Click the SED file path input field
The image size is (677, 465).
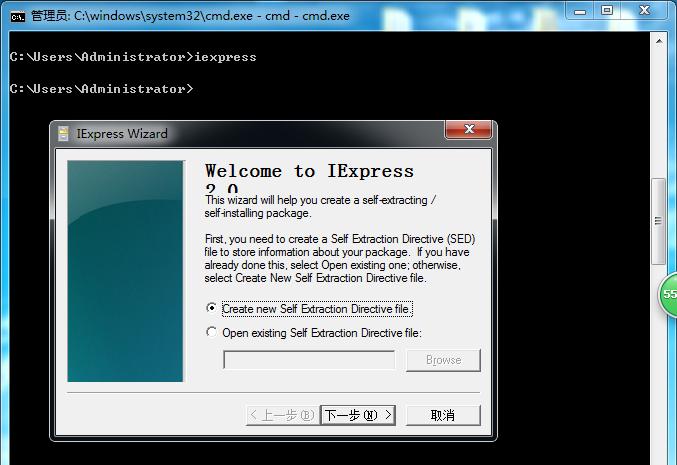point(309,360)
